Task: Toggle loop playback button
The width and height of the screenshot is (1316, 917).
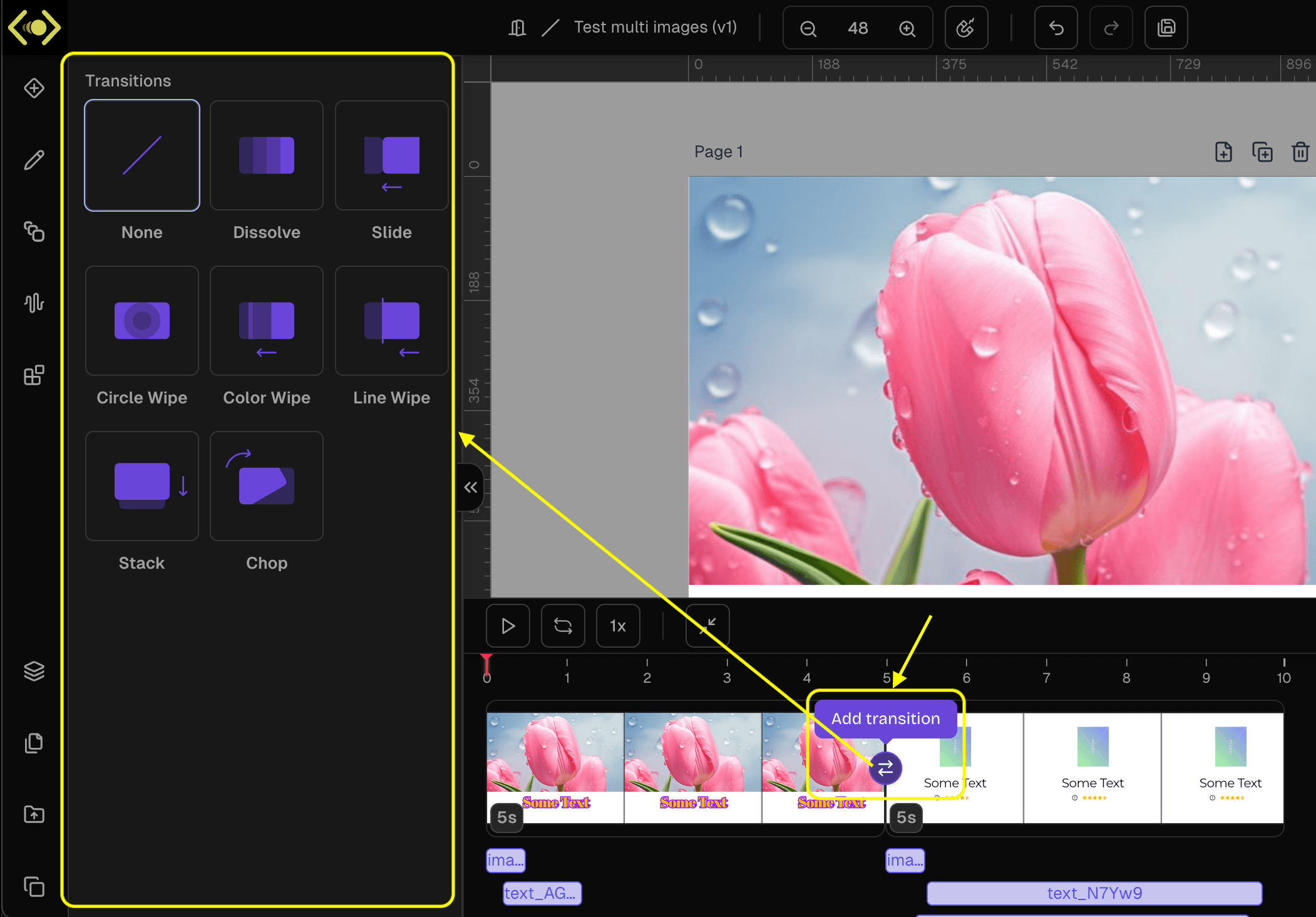Action: (x=563, y=626)
